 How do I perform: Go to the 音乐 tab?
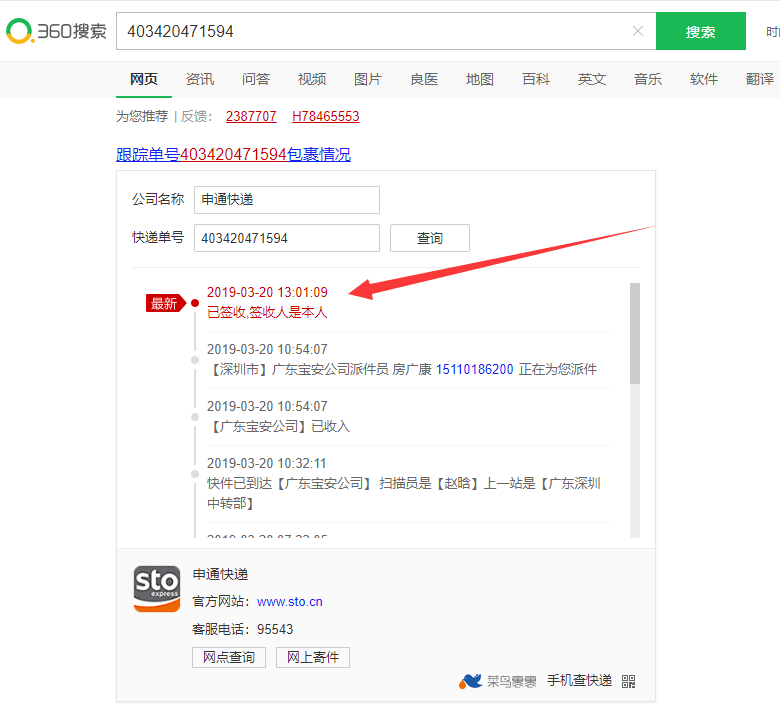(648, 79)
